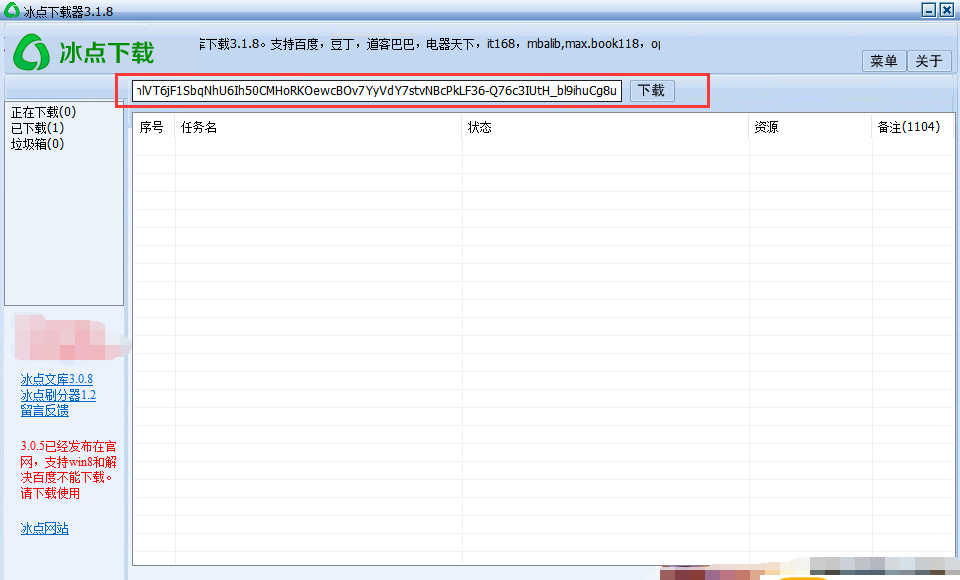Click the red 3.0.5 release notice text
Image resolution: width=960 pixels, height=580 pixels.
click(68, 470)
